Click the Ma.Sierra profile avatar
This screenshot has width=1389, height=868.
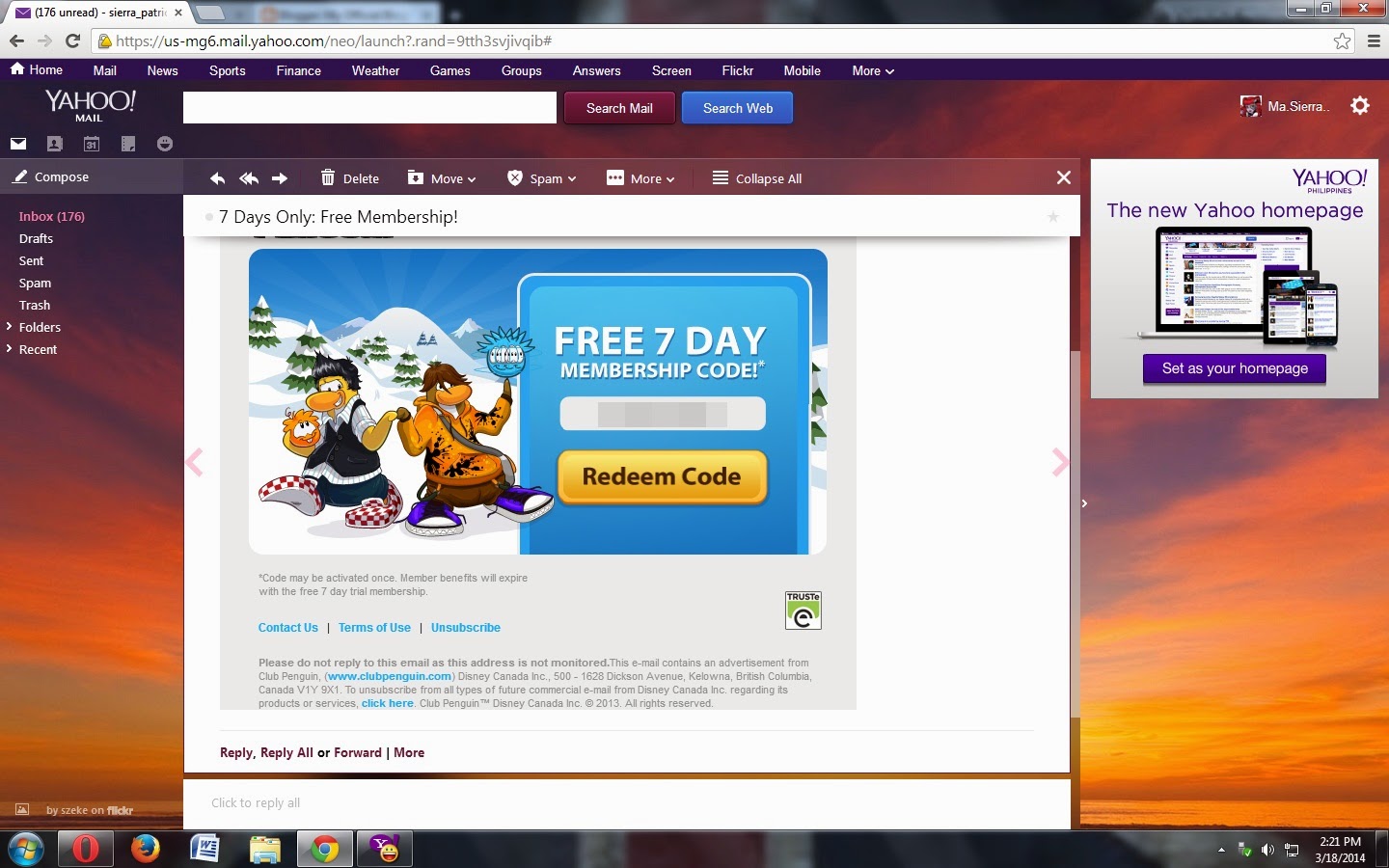1250,106
